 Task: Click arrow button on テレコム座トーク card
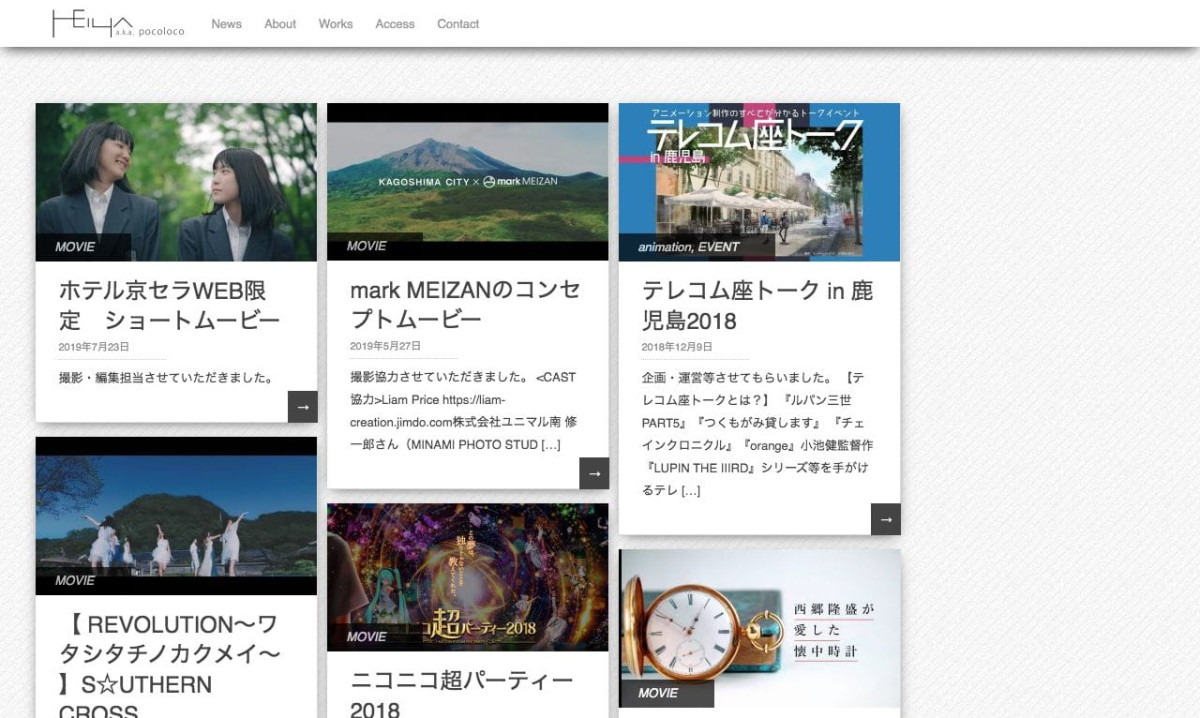tap(886, 519)
